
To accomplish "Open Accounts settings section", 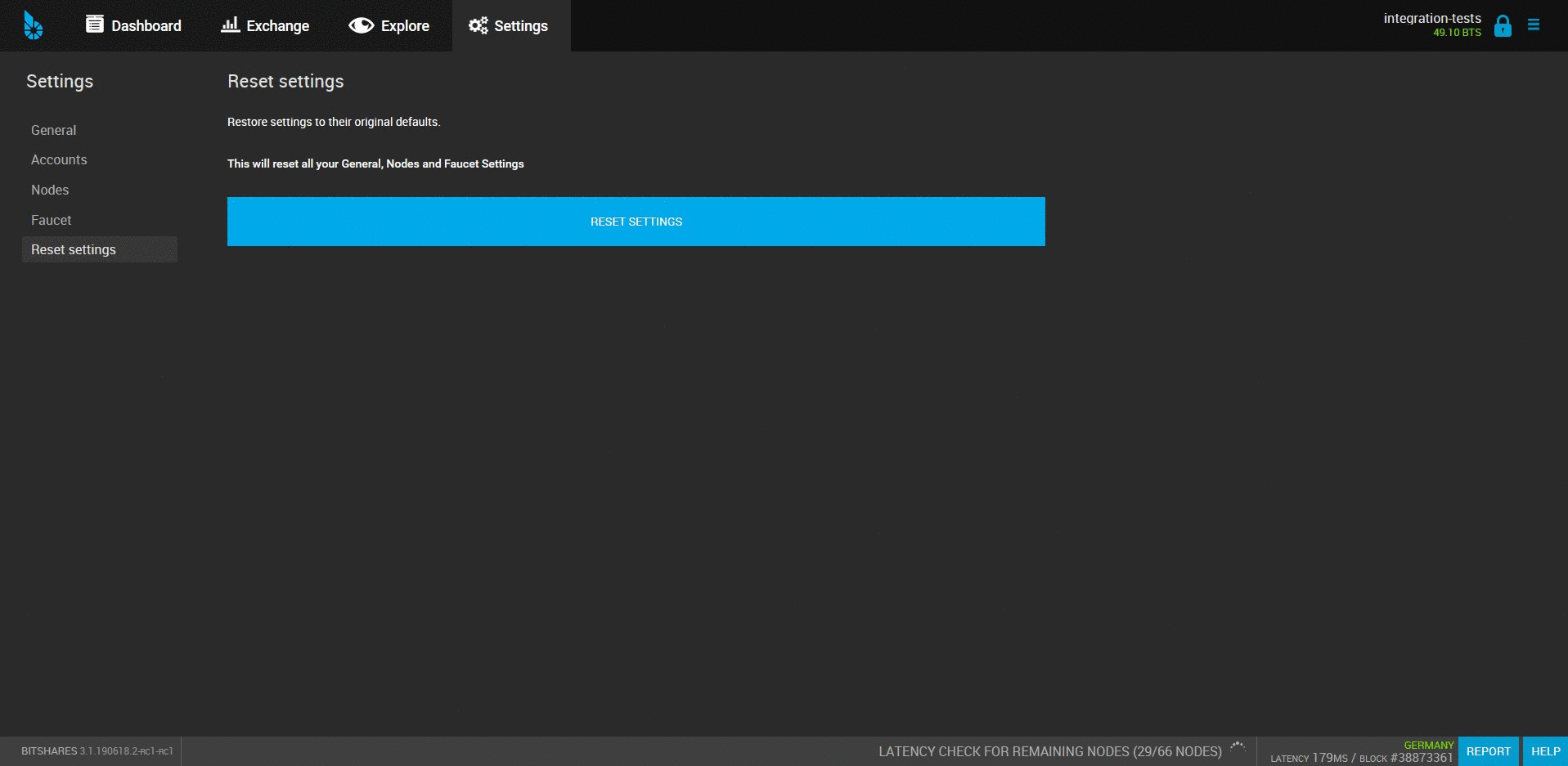I will [59, 159].
